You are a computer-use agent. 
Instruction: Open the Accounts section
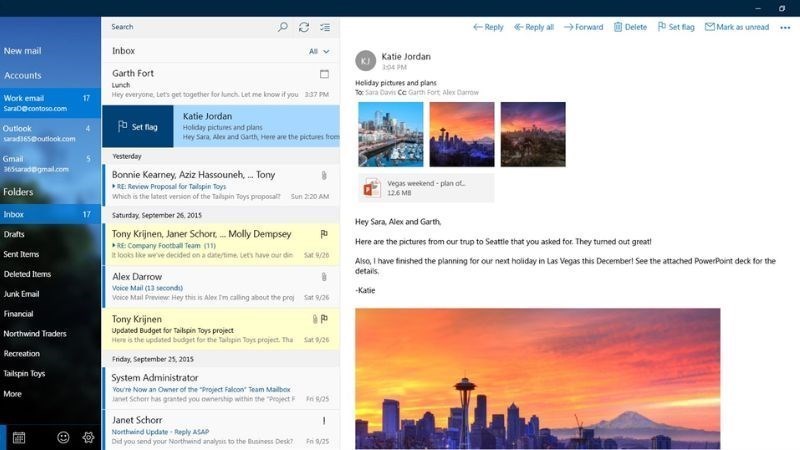[22, 76]
